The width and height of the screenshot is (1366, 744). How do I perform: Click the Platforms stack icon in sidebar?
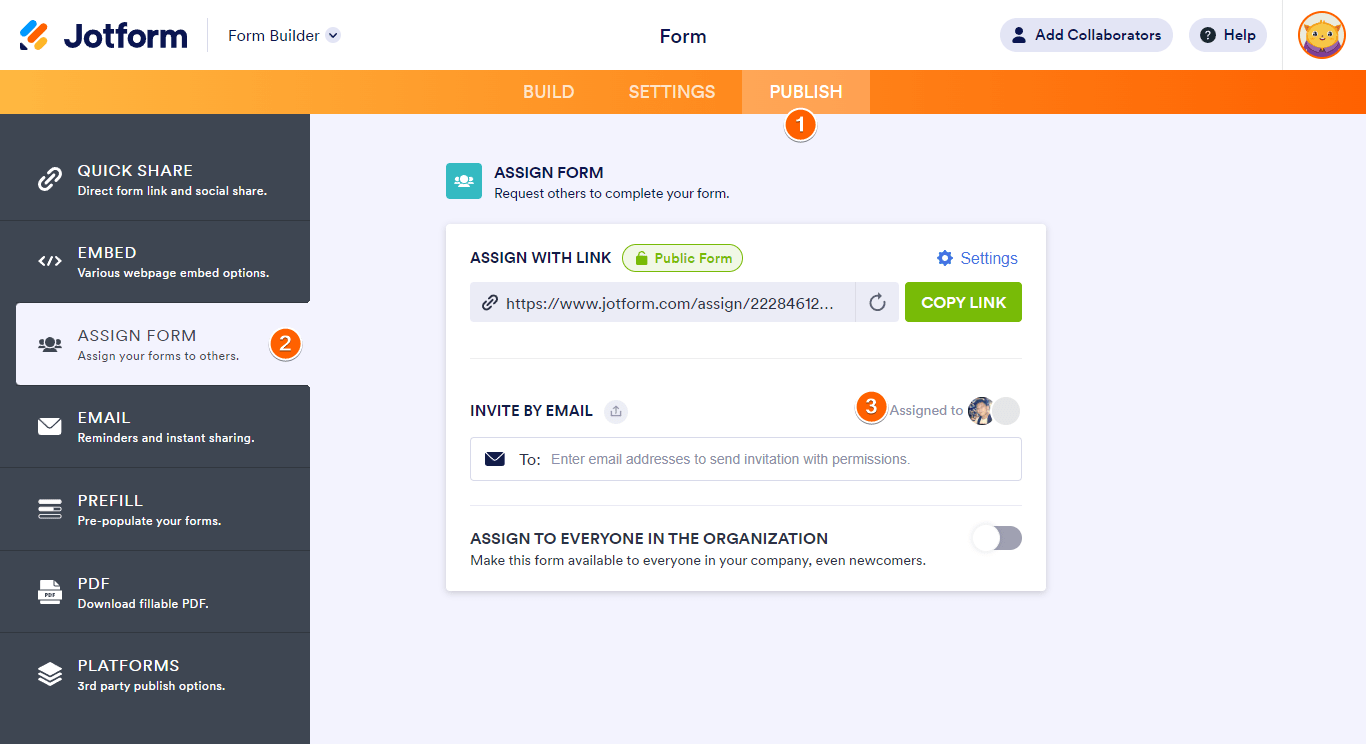point(49,674)
